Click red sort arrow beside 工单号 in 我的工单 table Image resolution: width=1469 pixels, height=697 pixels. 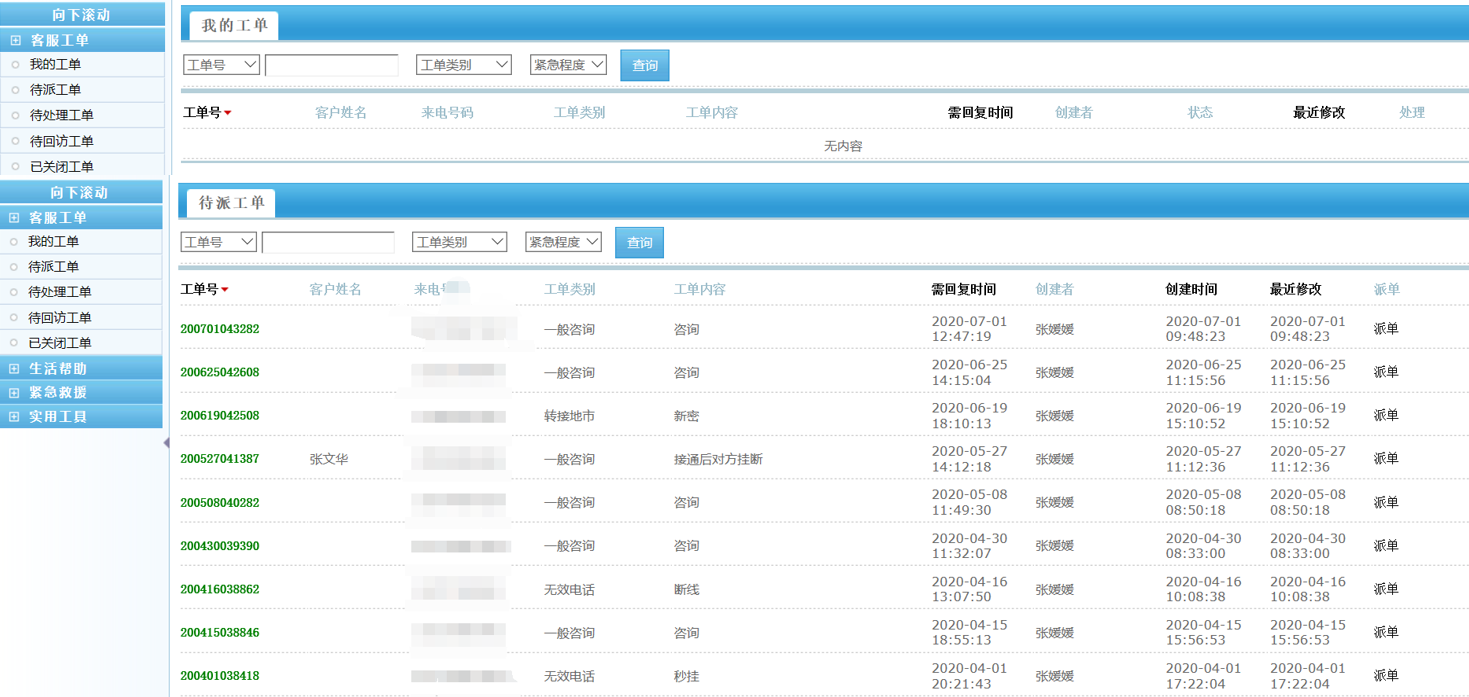[x=228, y=113]
